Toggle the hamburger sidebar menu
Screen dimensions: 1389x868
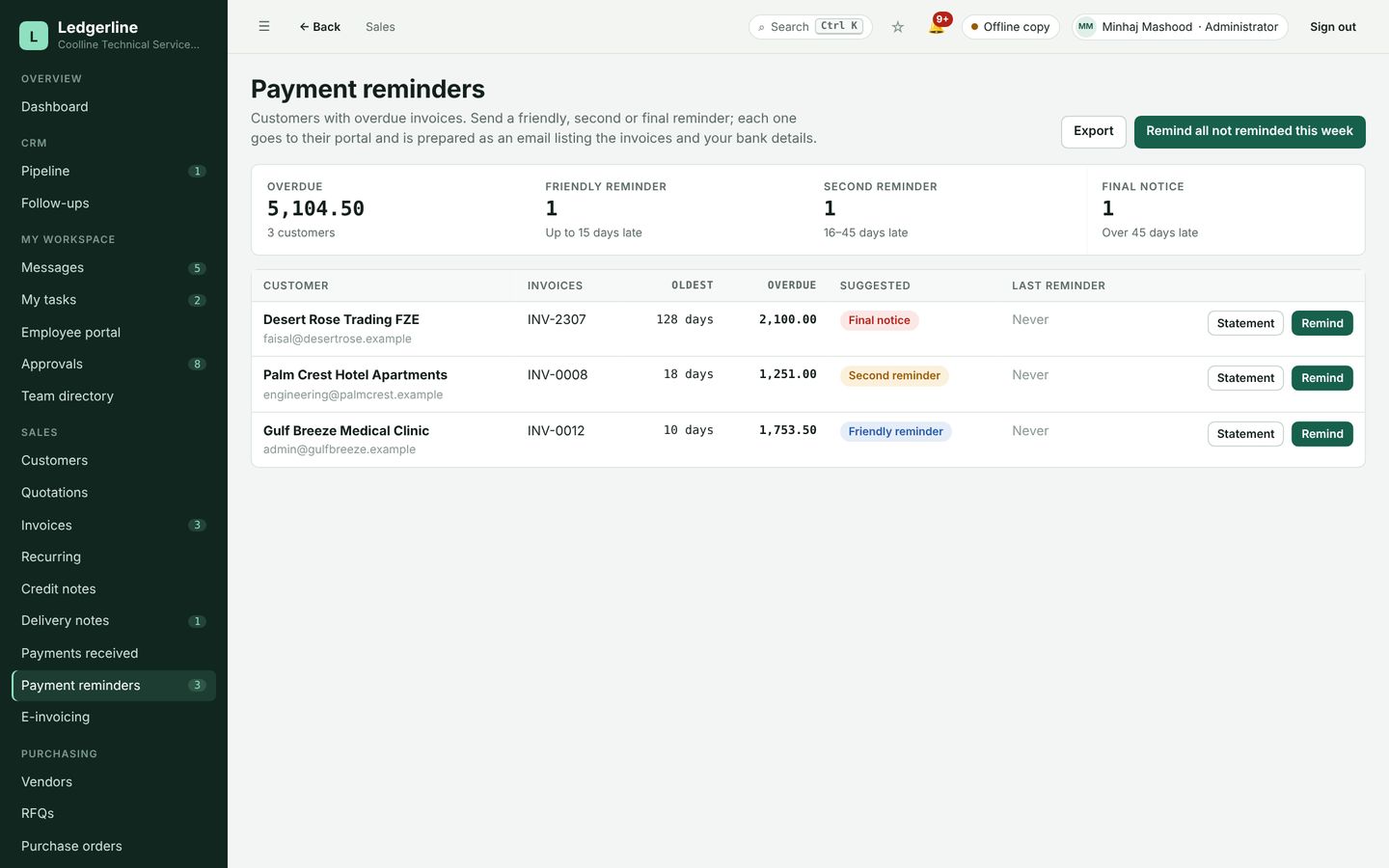[x=263, y=27]
